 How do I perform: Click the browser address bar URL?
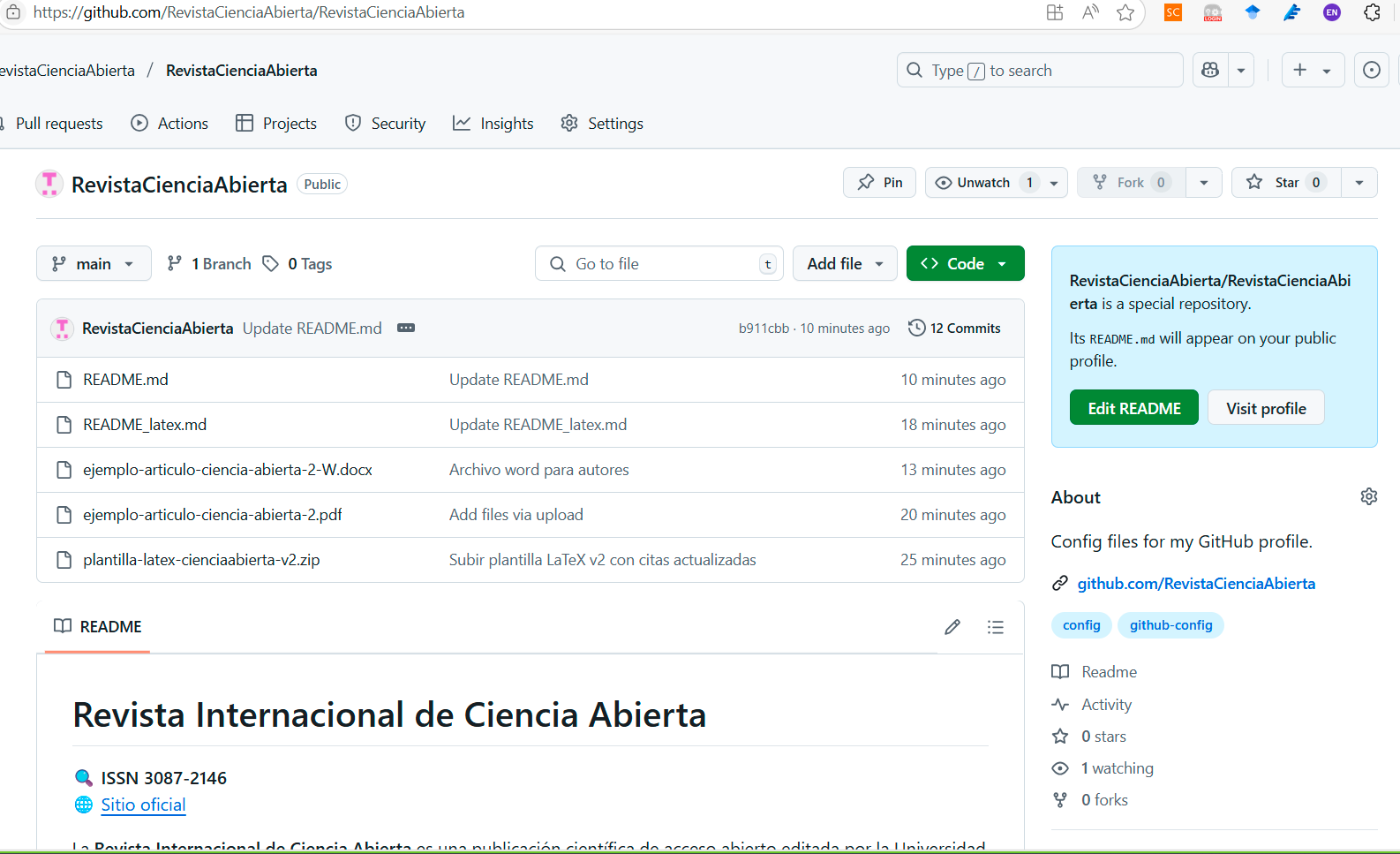click(x=248, y=12)
